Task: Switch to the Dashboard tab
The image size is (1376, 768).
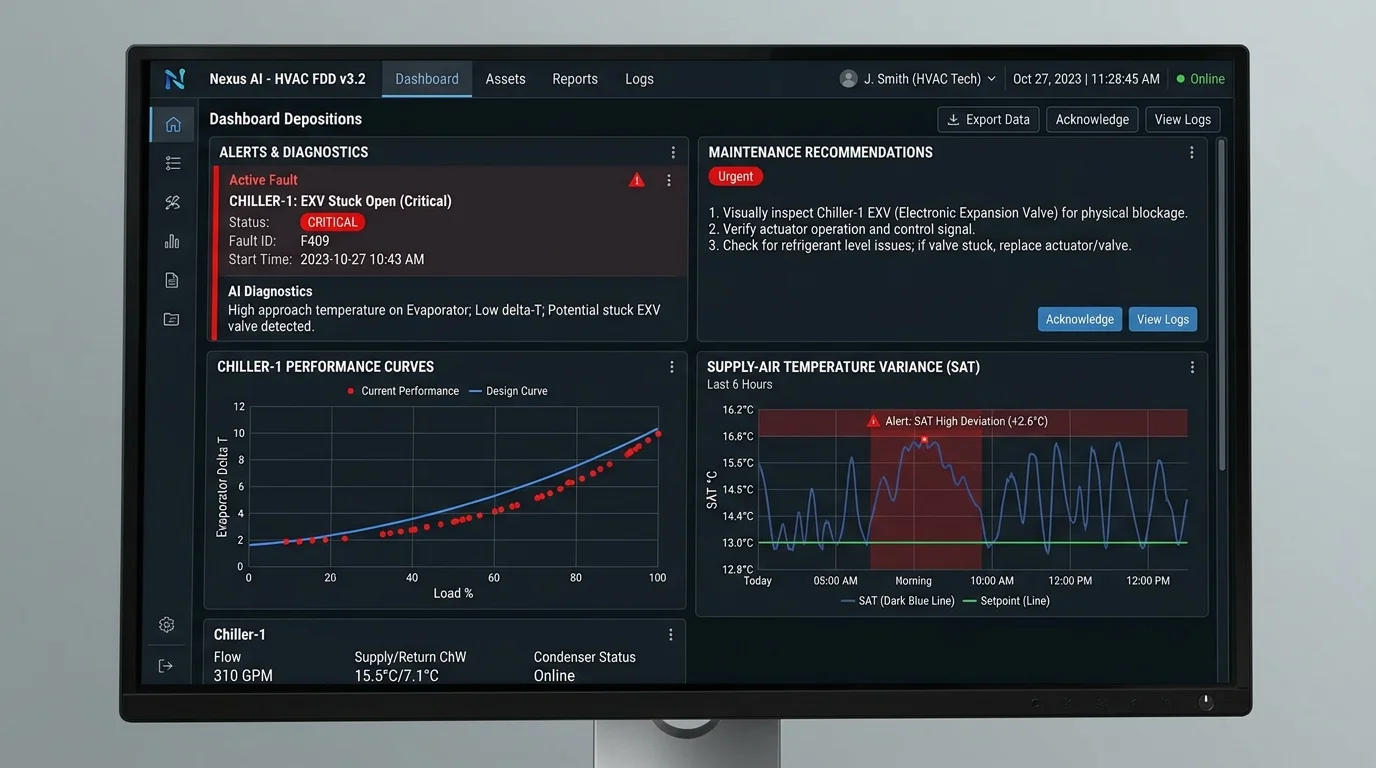Action: click(427, 79)
